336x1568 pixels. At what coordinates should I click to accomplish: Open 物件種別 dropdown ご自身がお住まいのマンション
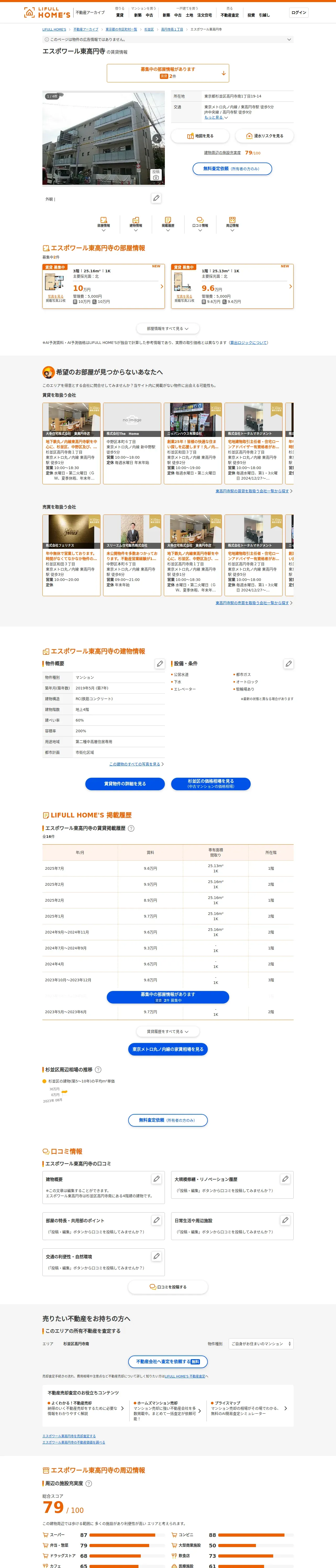(260, 1344)
